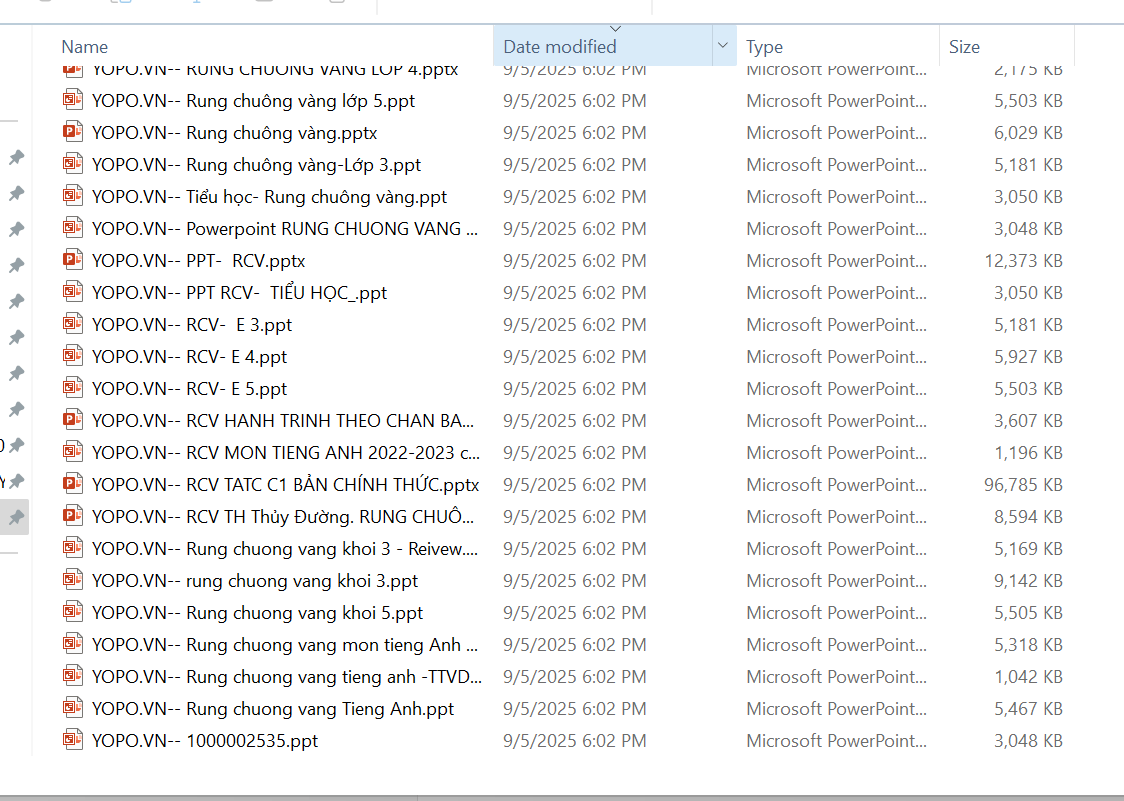Click the file icon for 1000002535.ppt
This screenshot has width=1124, height=801.
(x=72, y=740)
